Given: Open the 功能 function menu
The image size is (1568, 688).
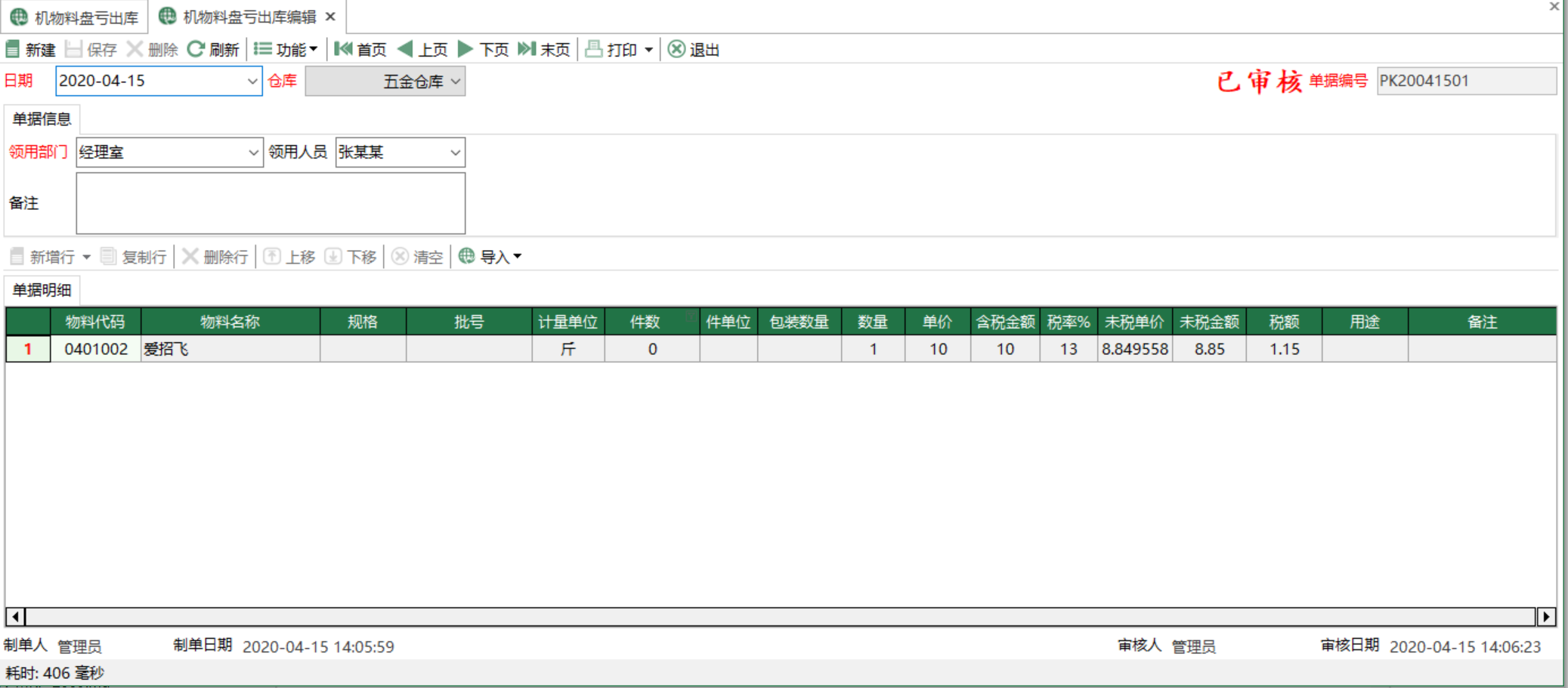Looking at the screenshot, I should pos(286,50).
